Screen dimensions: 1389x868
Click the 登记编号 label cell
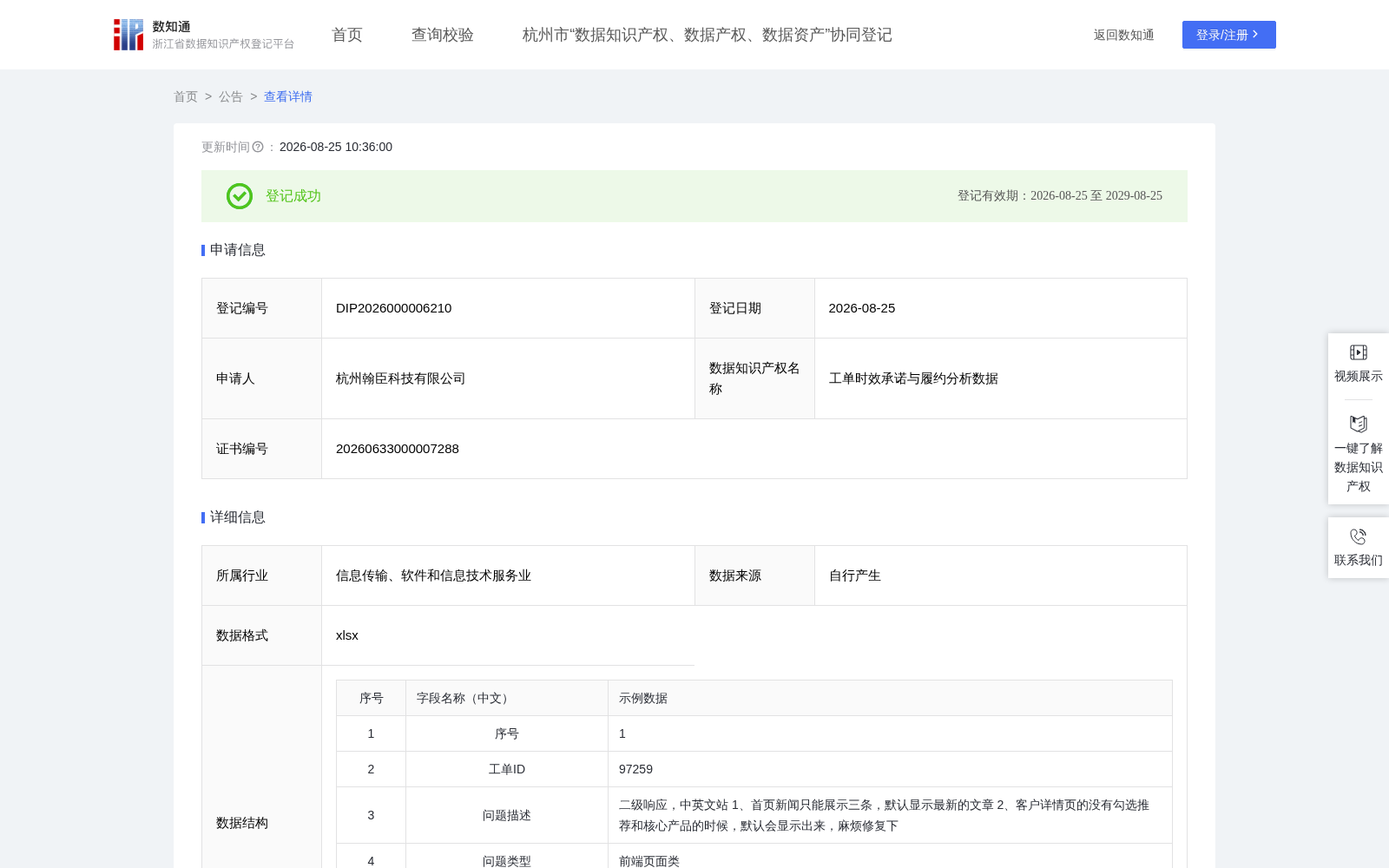(262, 308)
